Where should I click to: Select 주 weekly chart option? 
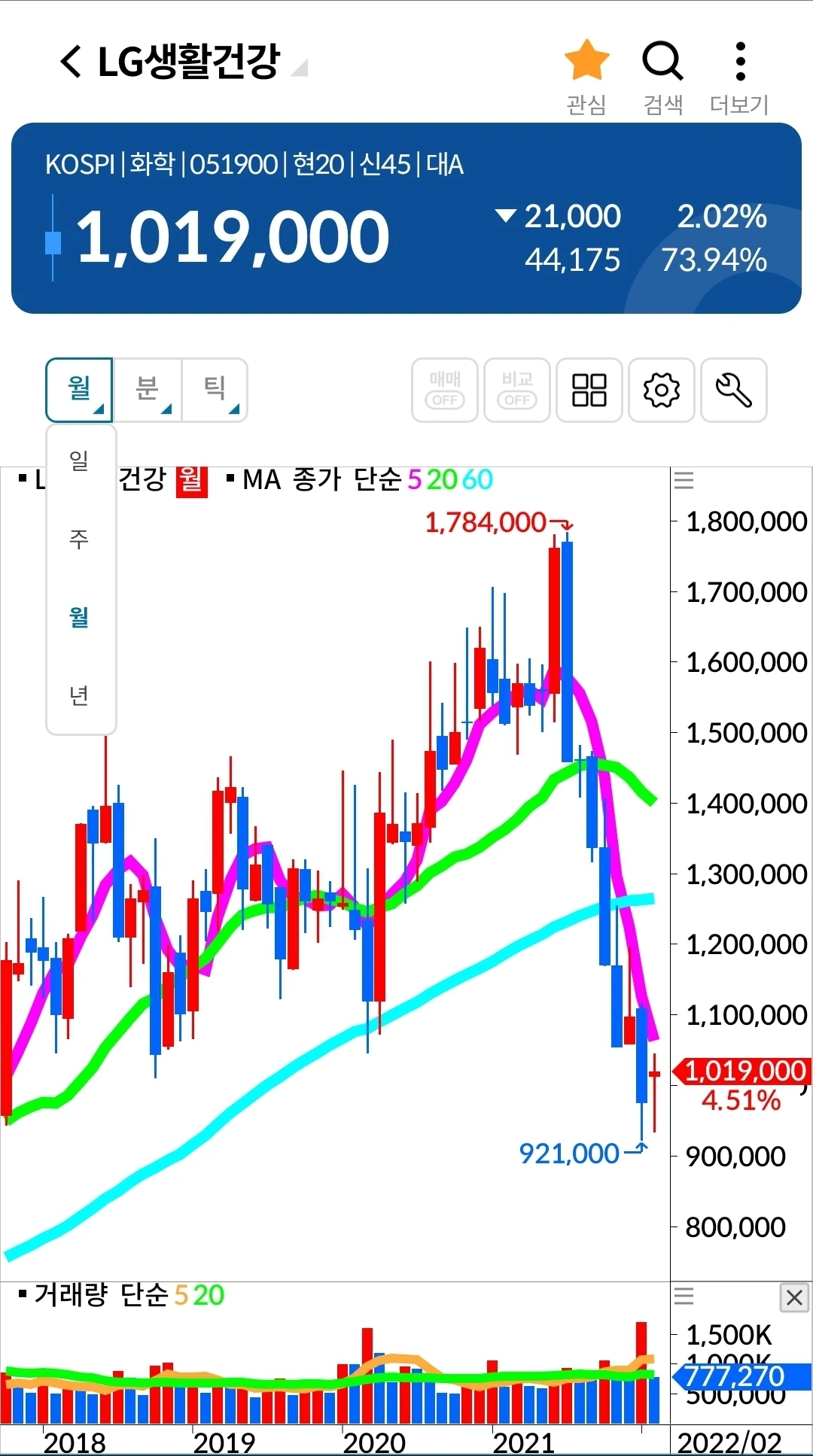tap(80, 540)
